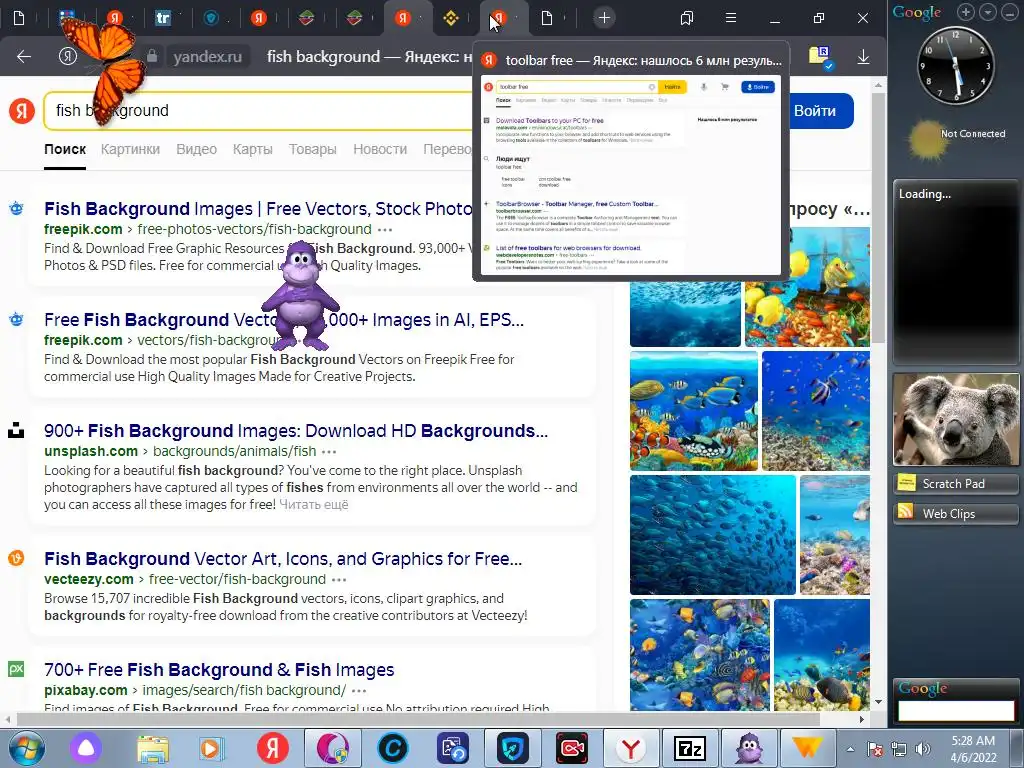The height and width of the screenshot is (768, 1024).
Task: Click the BonziBuddy purple gorilla on screen
Action: (x=300, y=295)
